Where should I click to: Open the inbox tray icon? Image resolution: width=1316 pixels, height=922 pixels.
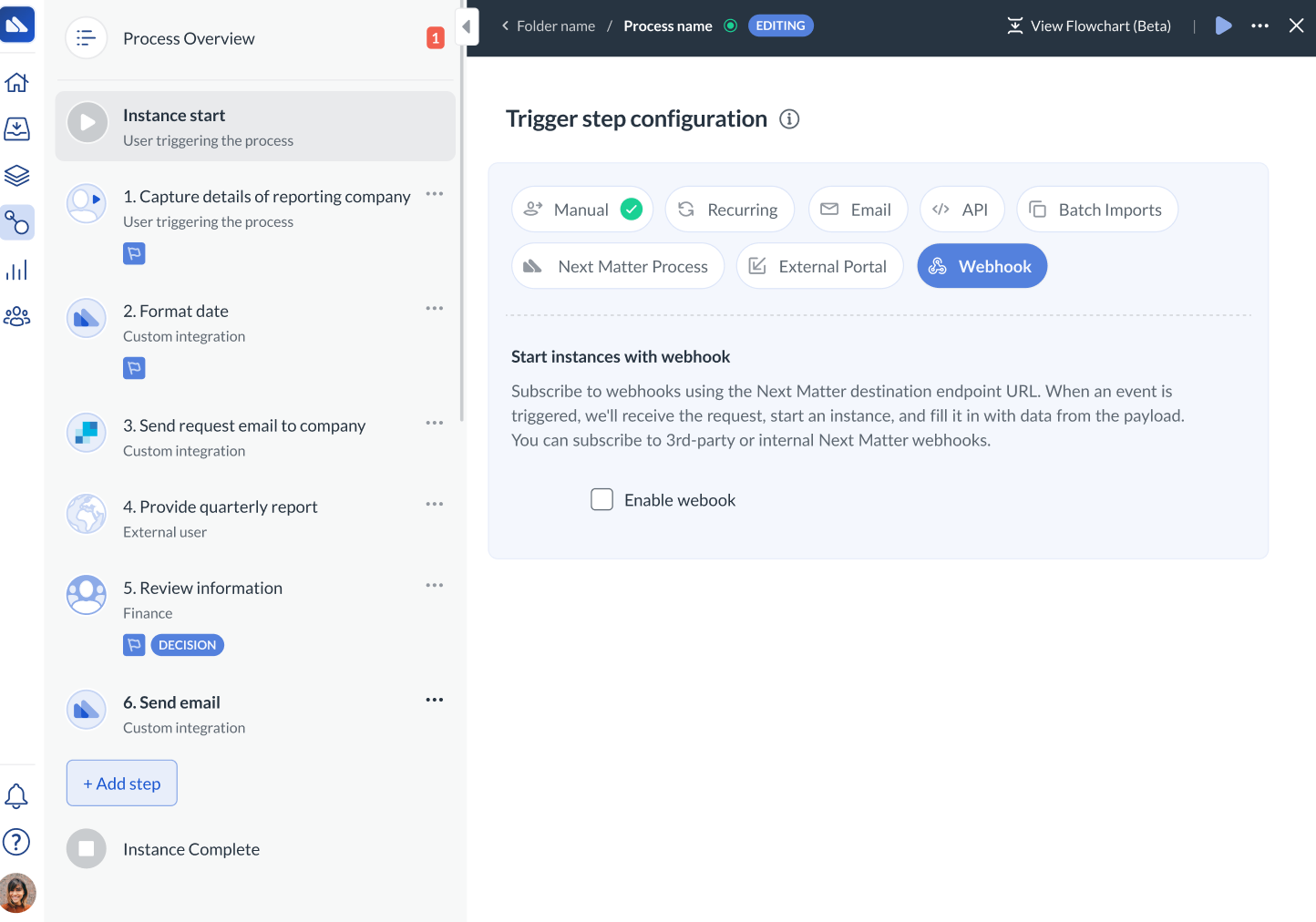(16, 128)
